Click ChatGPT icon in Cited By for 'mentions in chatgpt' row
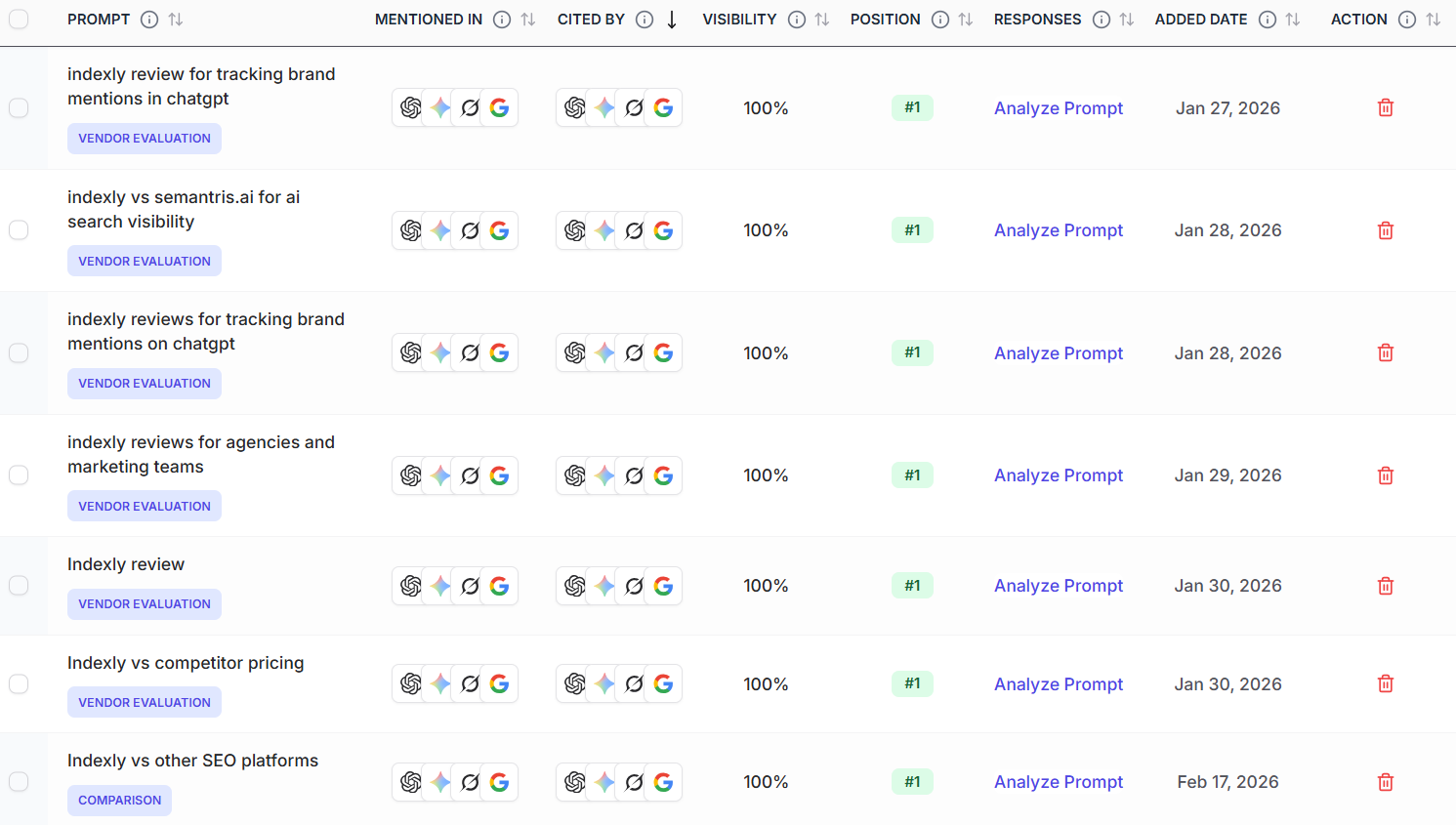 pyautogui.click(x=575, y=107)
